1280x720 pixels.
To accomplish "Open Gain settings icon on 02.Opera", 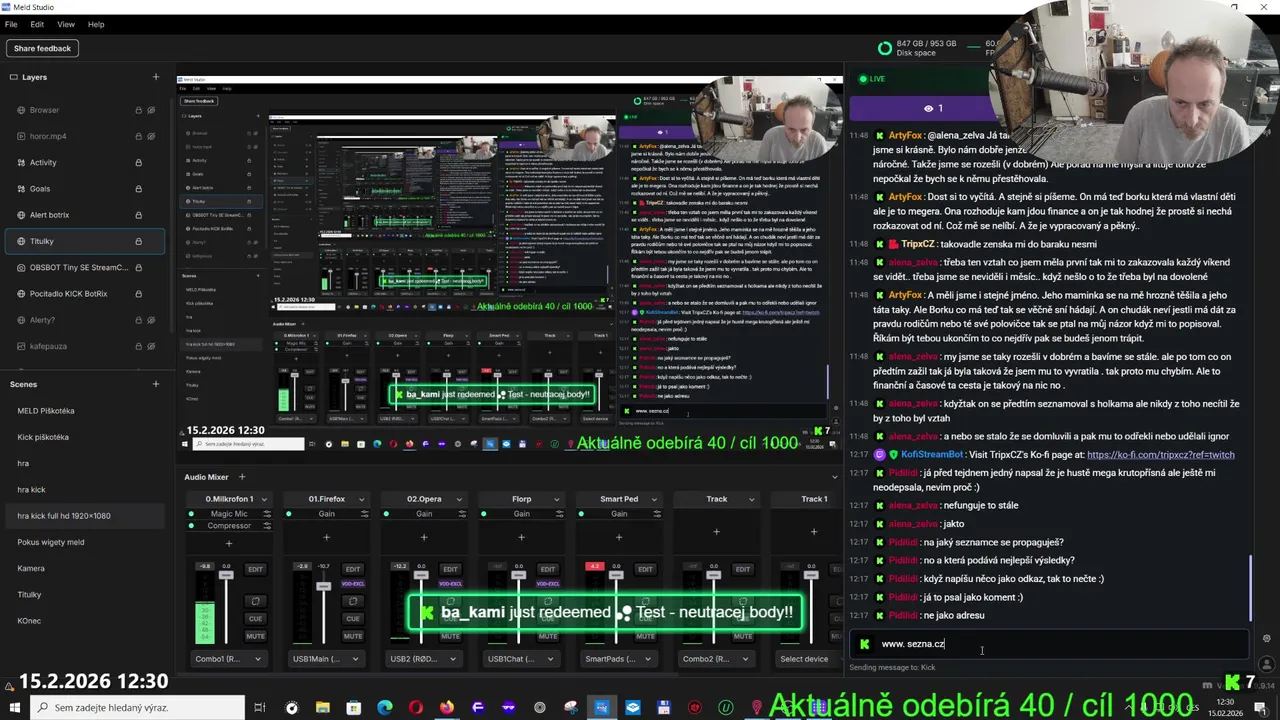I will (462, 514).
